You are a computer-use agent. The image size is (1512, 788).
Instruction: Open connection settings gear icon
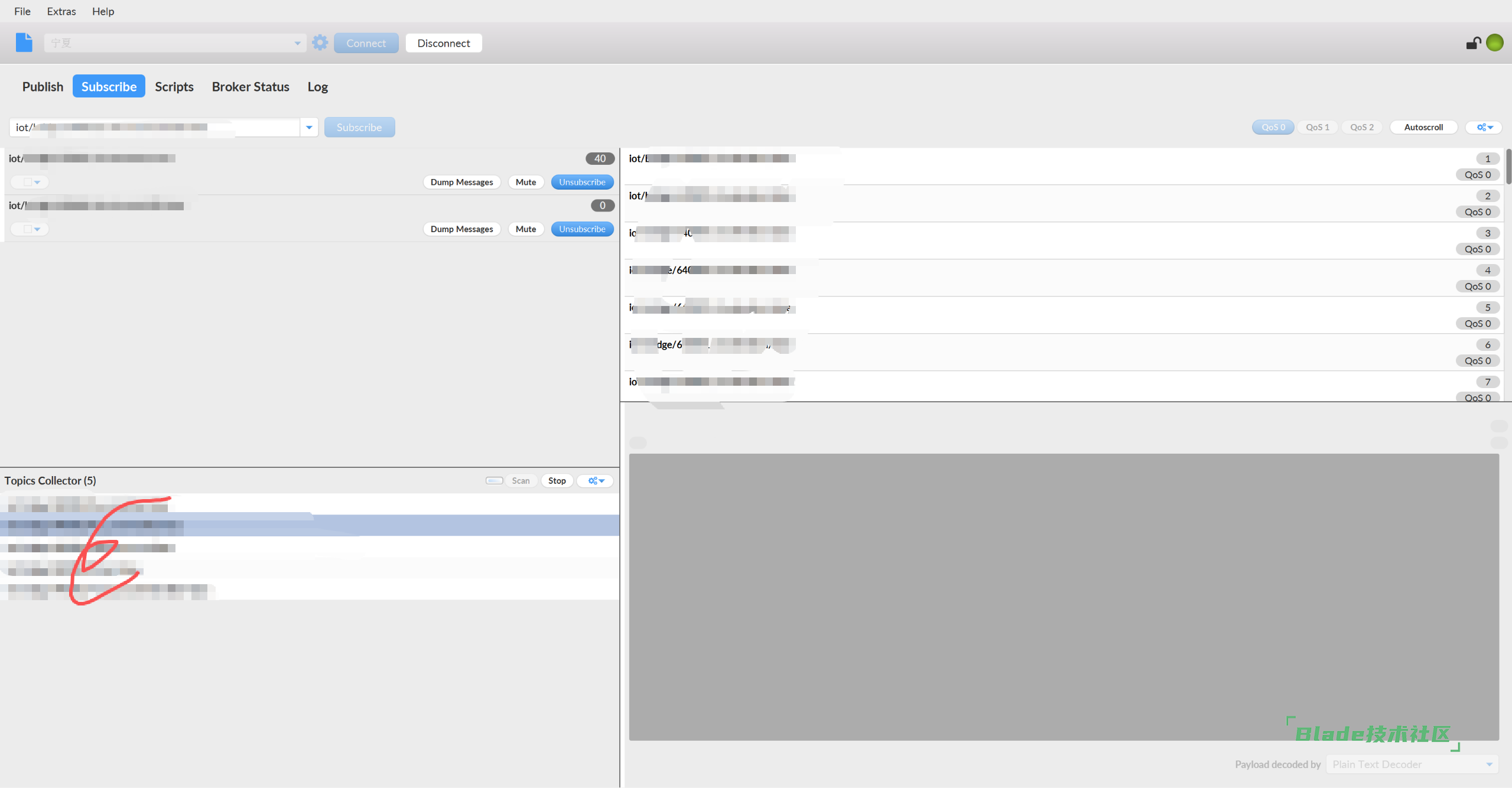coord(320,43)
